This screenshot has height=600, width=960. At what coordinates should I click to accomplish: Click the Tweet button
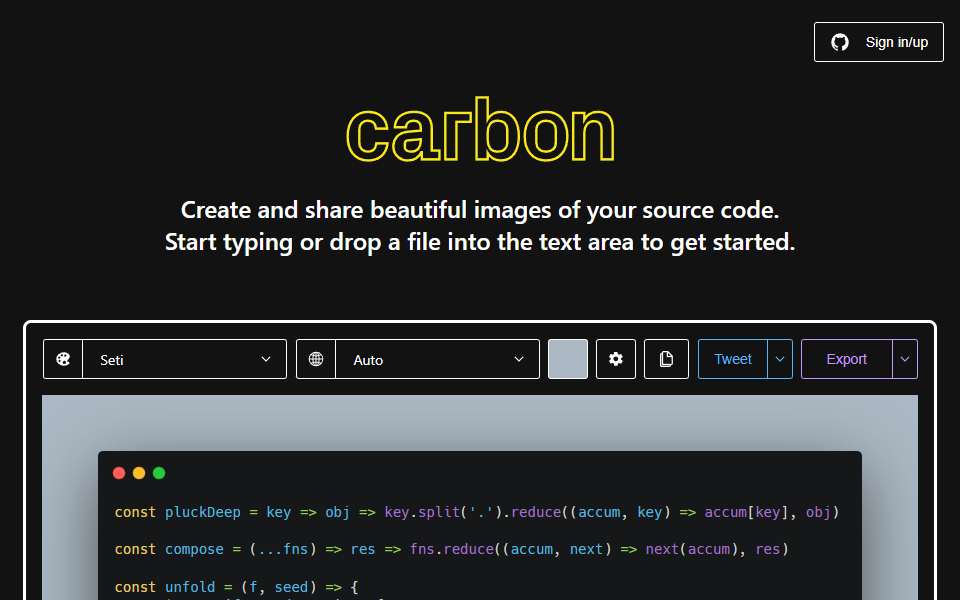pos(733,359)
